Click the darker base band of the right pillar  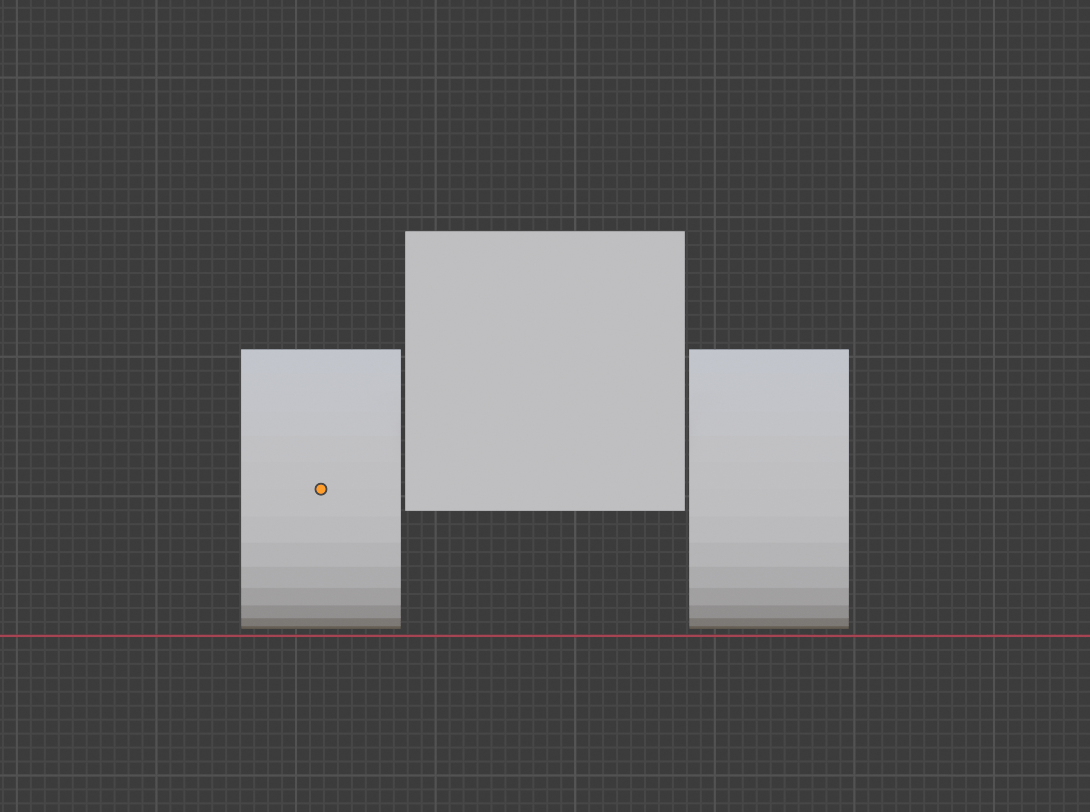point(770,618)
